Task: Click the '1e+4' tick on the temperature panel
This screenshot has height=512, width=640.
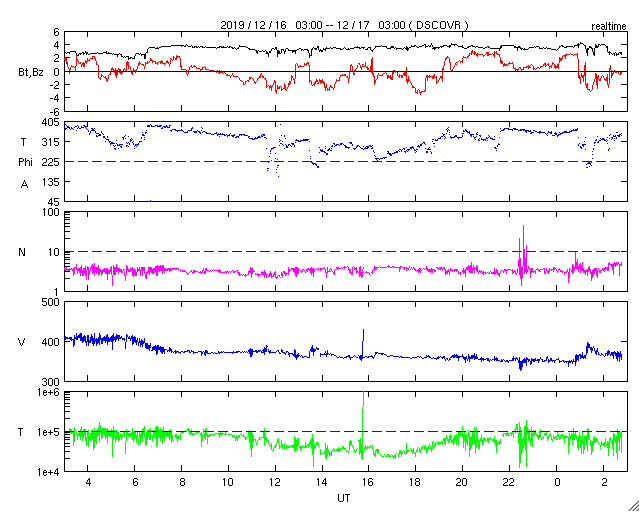Action: [48, 472]
